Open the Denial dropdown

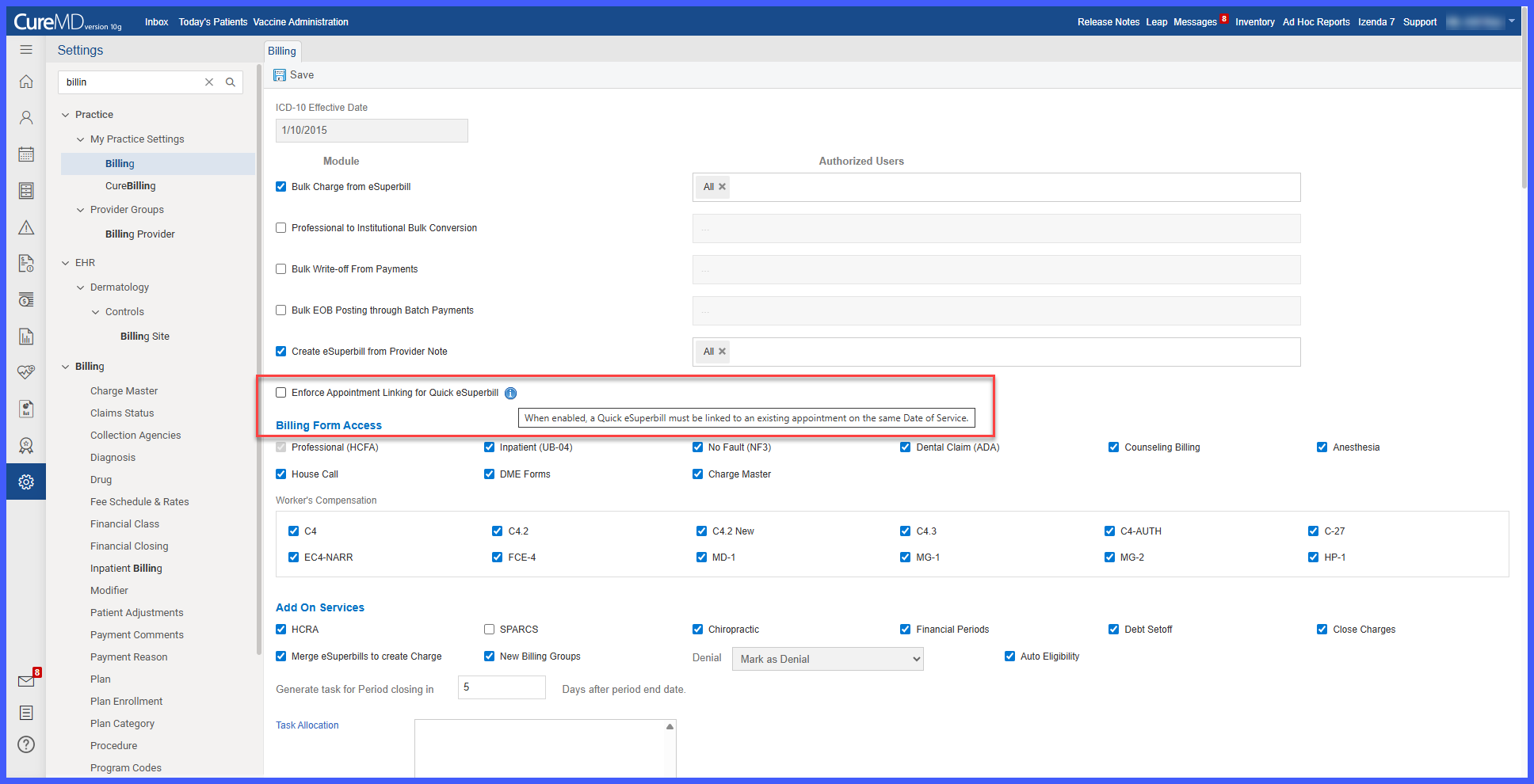point(828,659)
